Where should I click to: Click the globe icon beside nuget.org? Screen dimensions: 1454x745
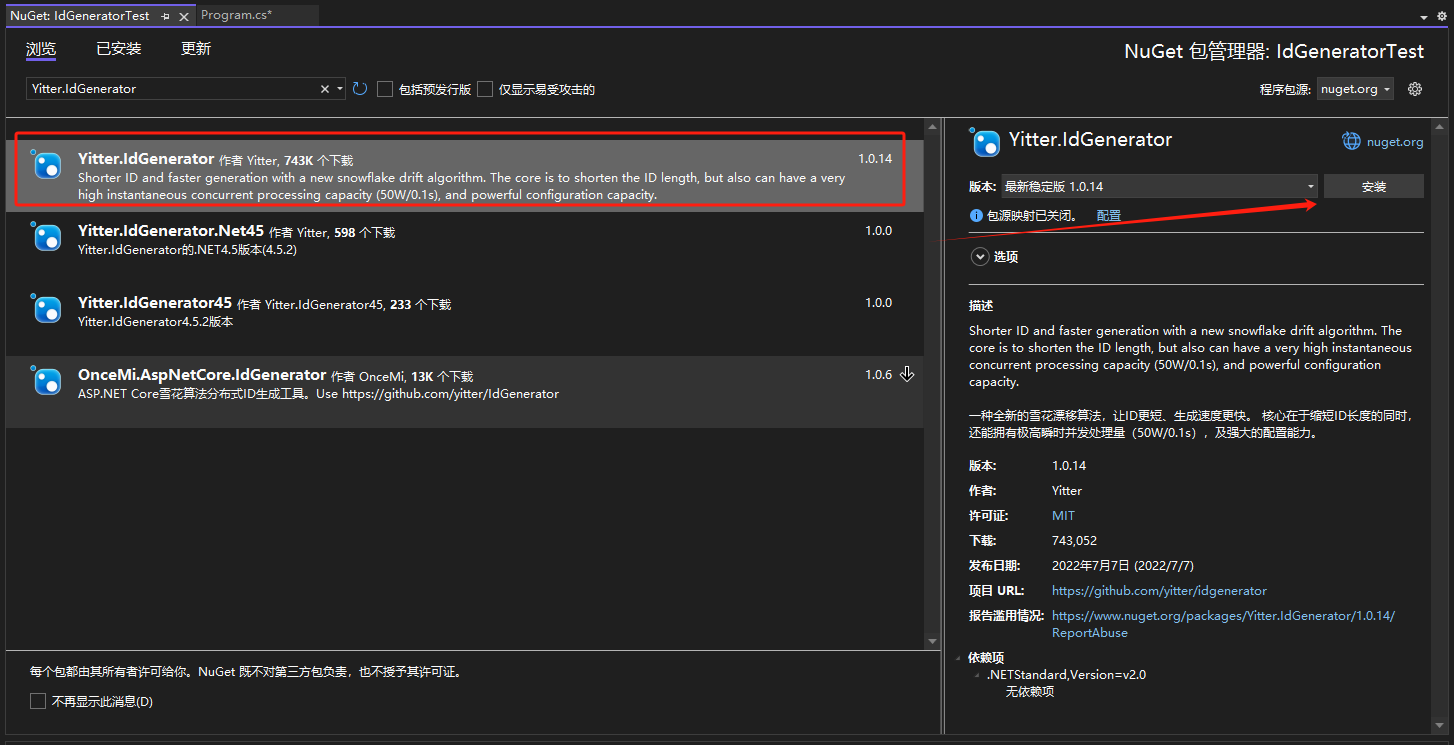tap(1351, 141)
